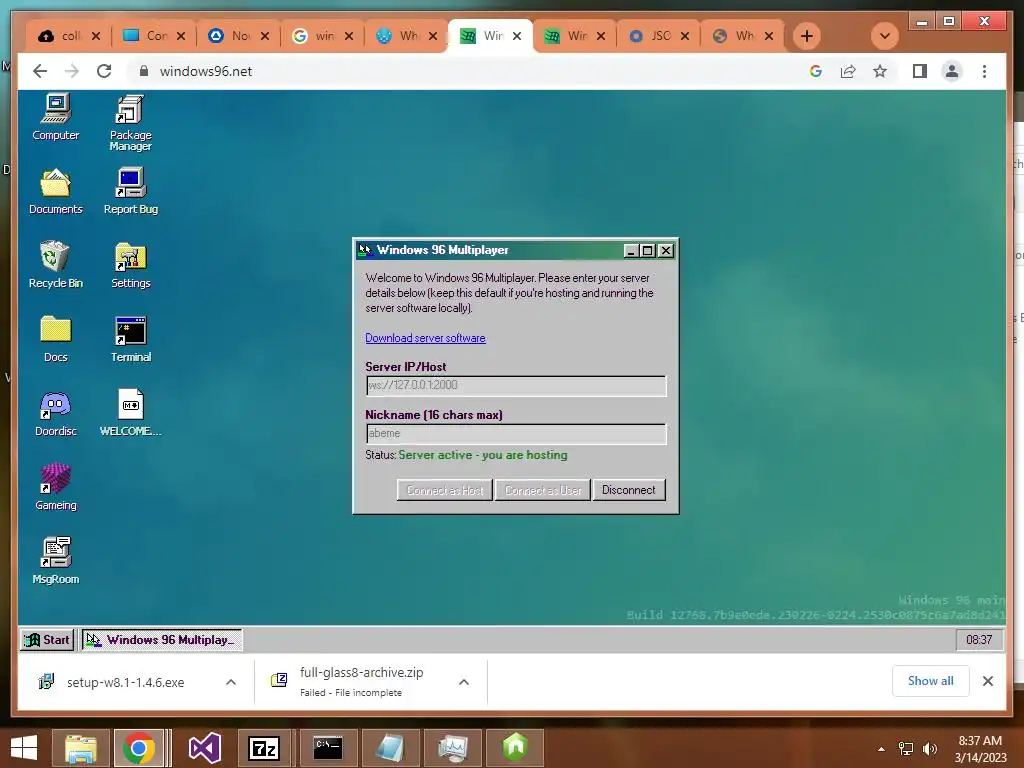Launch the Doordisc shortcut
The image size is (1024, 768).
coord(56,413)
